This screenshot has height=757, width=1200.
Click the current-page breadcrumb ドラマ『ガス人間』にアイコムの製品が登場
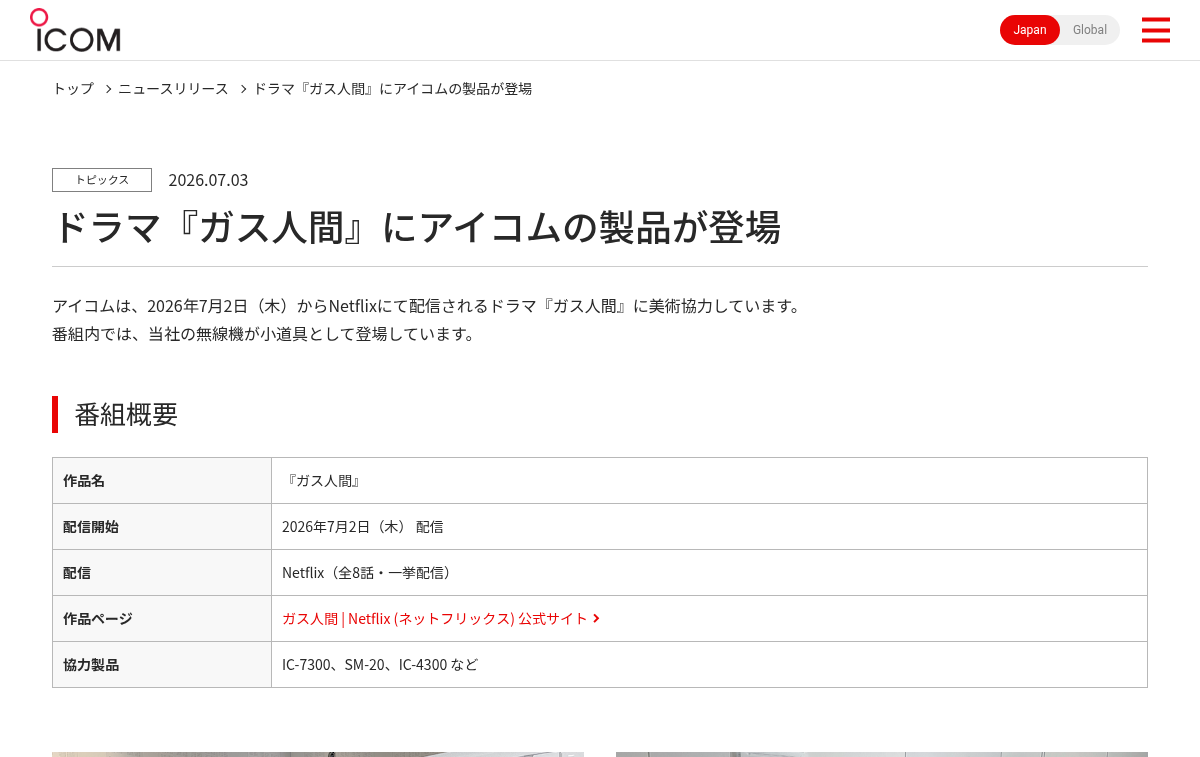click(392, 88)
